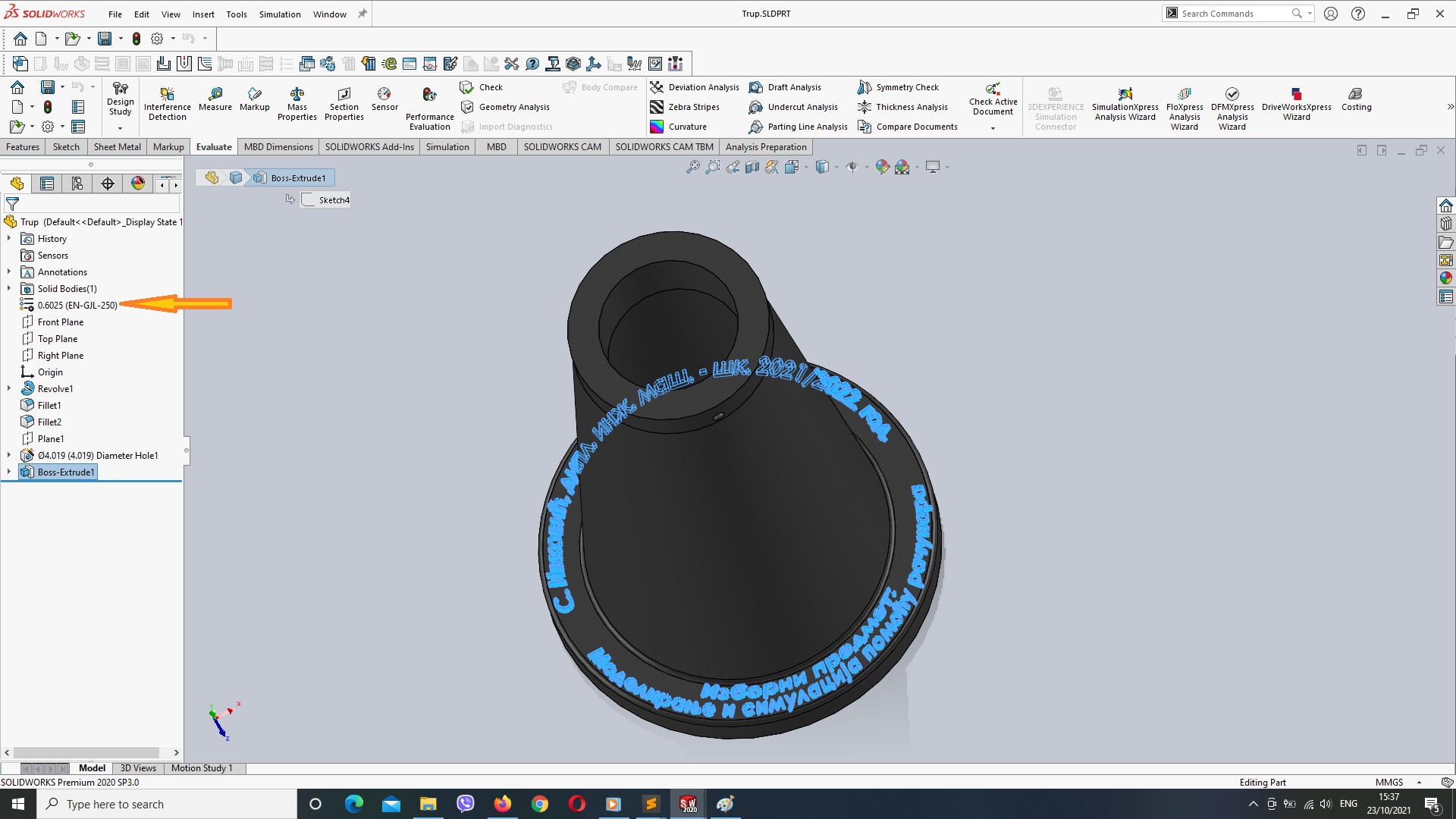Screen dimensions: 1456x819
Task: Run Deviation Analysis
Action: tap(695, 87)
